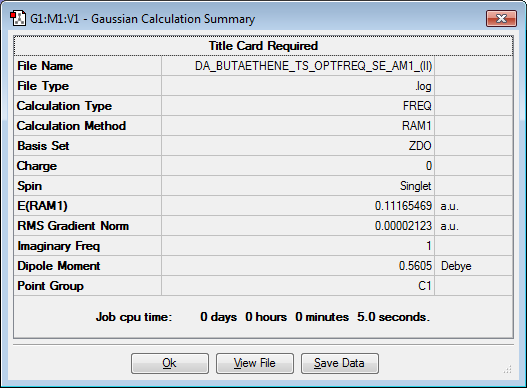Select the File Name value cell
527x388 pixels.
click(x=298, y=66)
